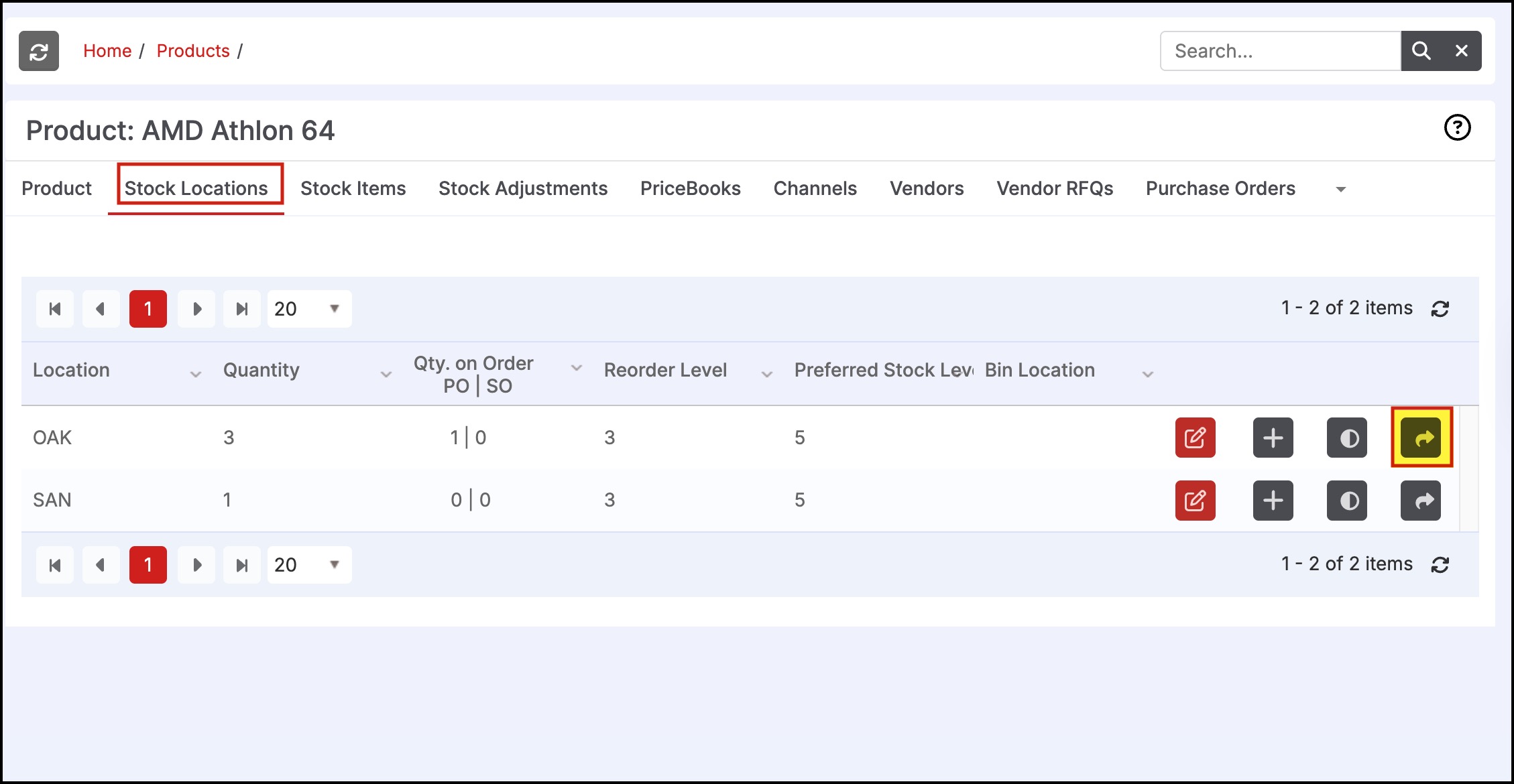
Task: Click the search magnifier button
Action: pyautogui.click(x=1421, y=51)
